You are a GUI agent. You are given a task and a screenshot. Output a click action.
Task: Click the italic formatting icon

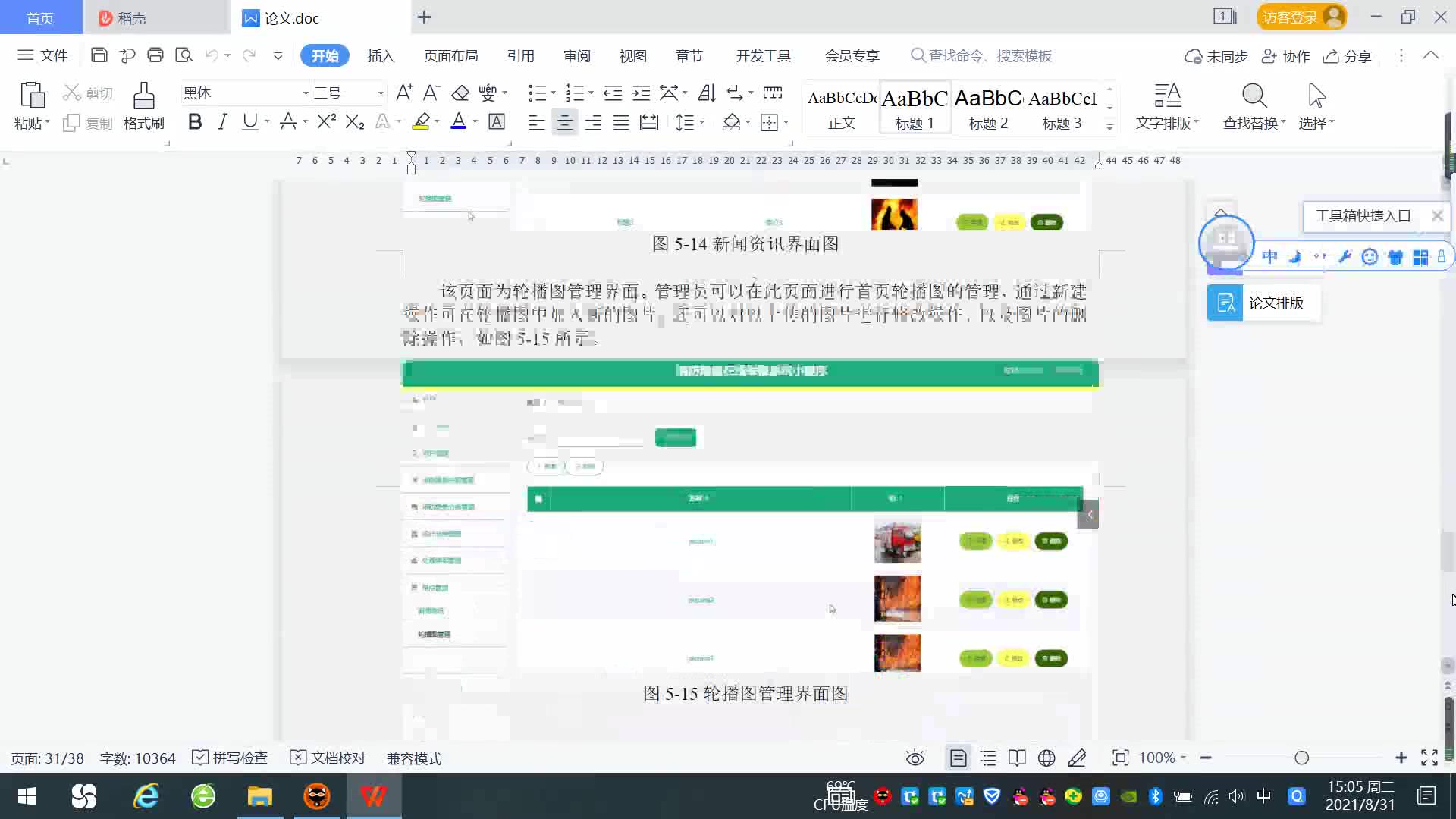coord(222,122)
